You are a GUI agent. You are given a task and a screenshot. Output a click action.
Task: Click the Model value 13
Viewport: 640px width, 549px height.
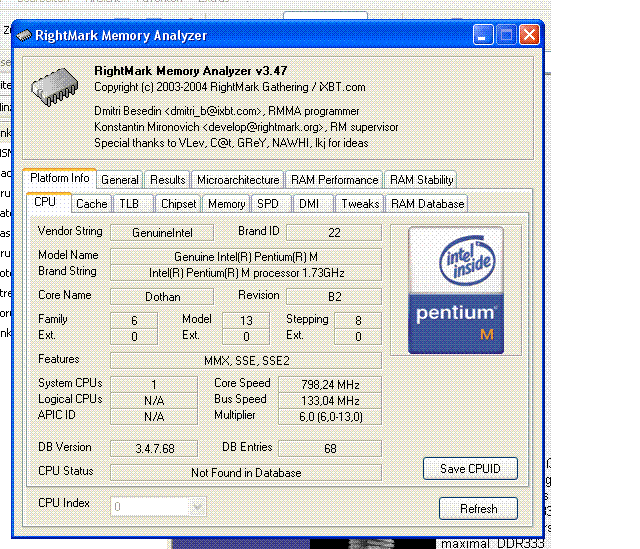(246, 321)
